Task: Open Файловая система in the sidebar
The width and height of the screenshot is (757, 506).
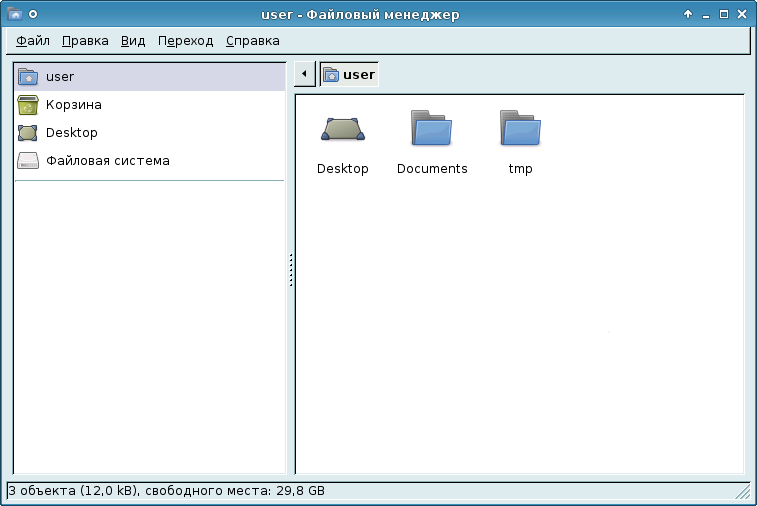Action: 107,160
